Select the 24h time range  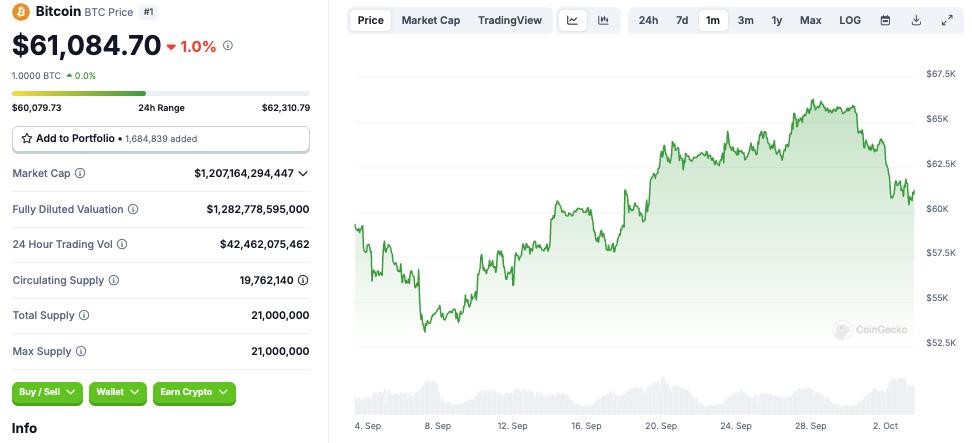coord(648,20)
